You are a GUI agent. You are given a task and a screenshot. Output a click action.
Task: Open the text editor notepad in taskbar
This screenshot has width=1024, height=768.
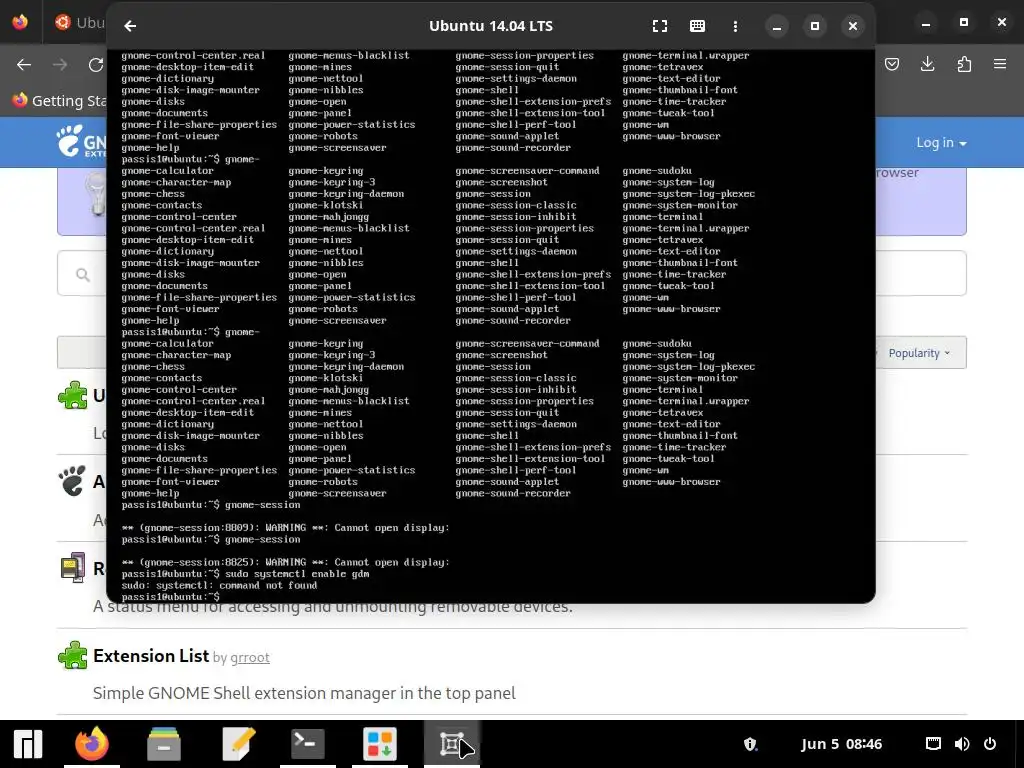tap(238, 744)
